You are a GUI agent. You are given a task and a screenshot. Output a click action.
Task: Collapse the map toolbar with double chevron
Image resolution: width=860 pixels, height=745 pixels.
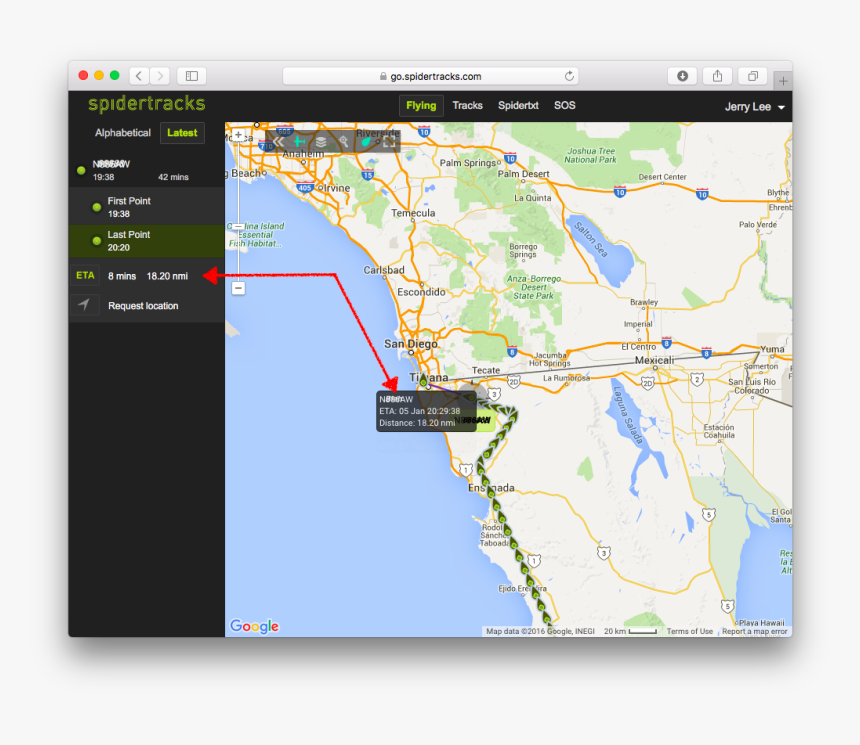pyautogui.click(x=279, y=142)
